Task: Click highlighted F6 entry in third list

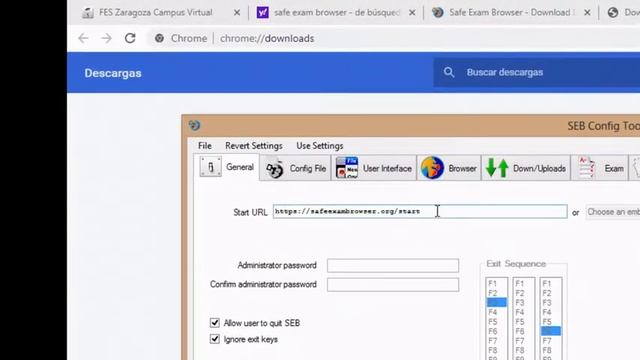Action: (x=551, y=331)
